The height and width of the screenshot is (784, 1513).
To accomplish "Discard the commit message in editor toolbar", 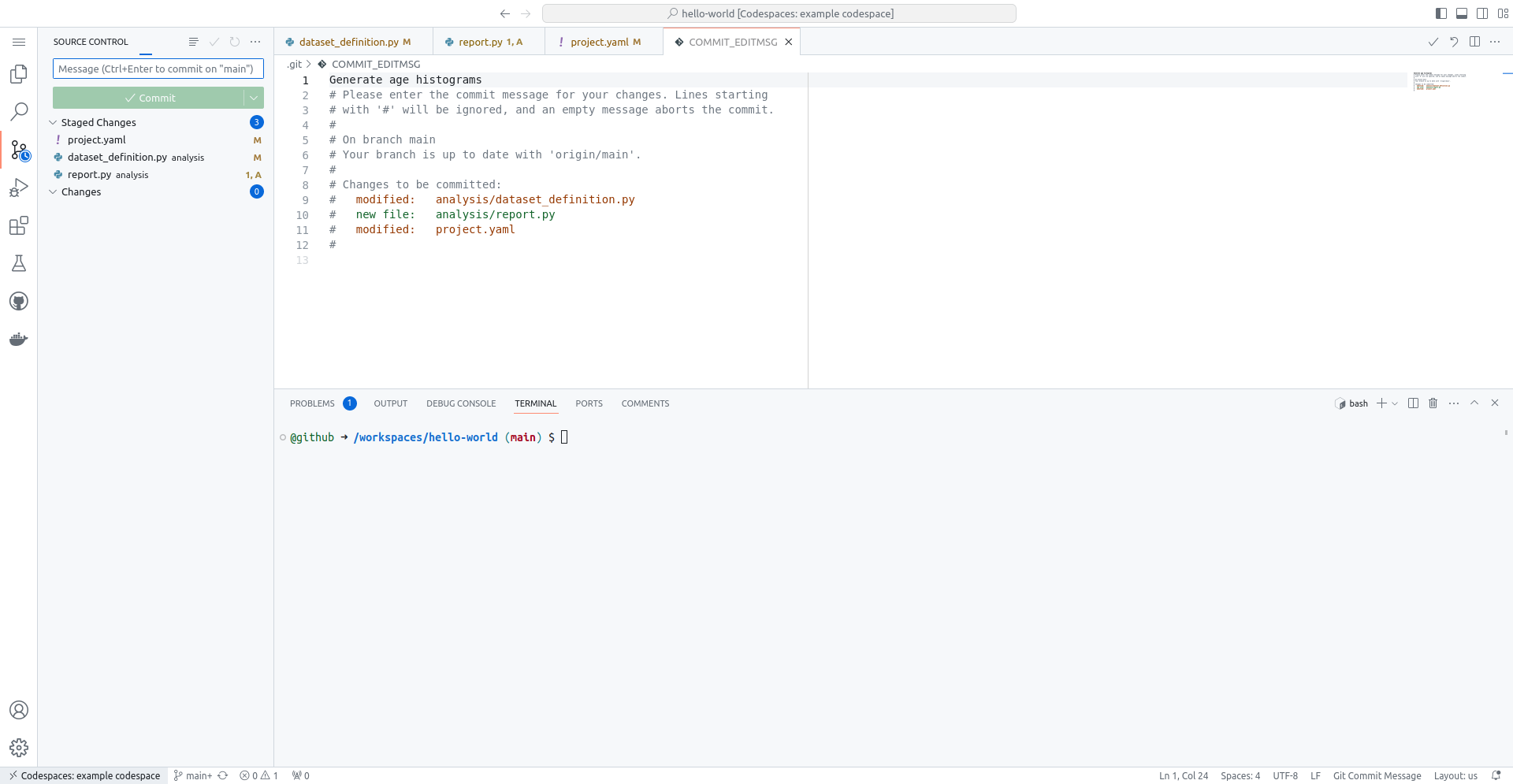I will pyautogui.click(x=1454, y=42).
